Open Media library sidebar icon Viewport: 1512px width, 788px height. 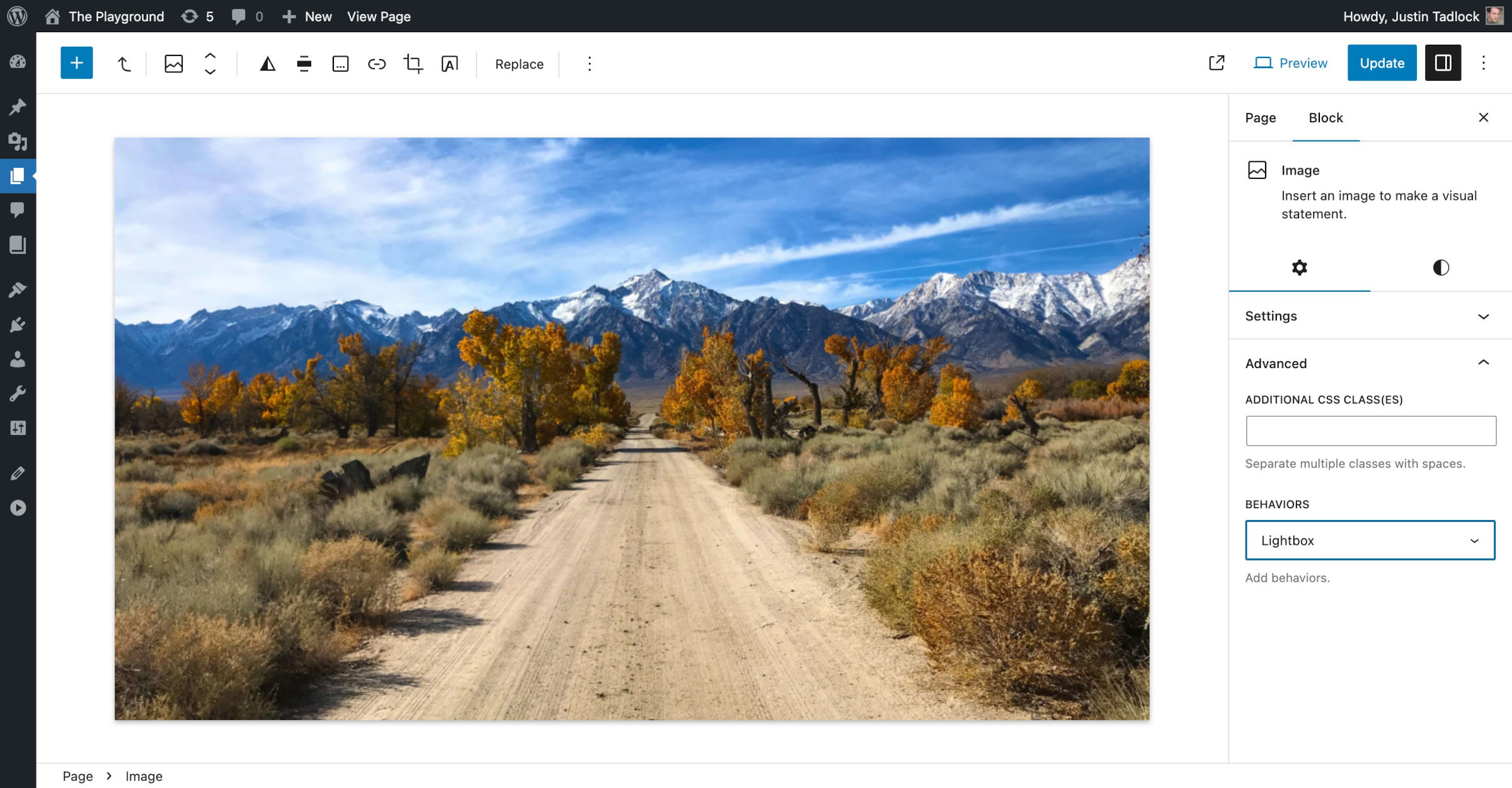coord(18,141)
